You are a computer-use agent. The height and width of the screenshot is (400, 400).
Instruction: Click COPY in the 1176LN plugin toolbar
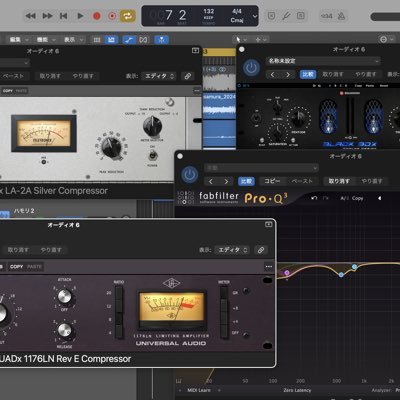[16, 267]
